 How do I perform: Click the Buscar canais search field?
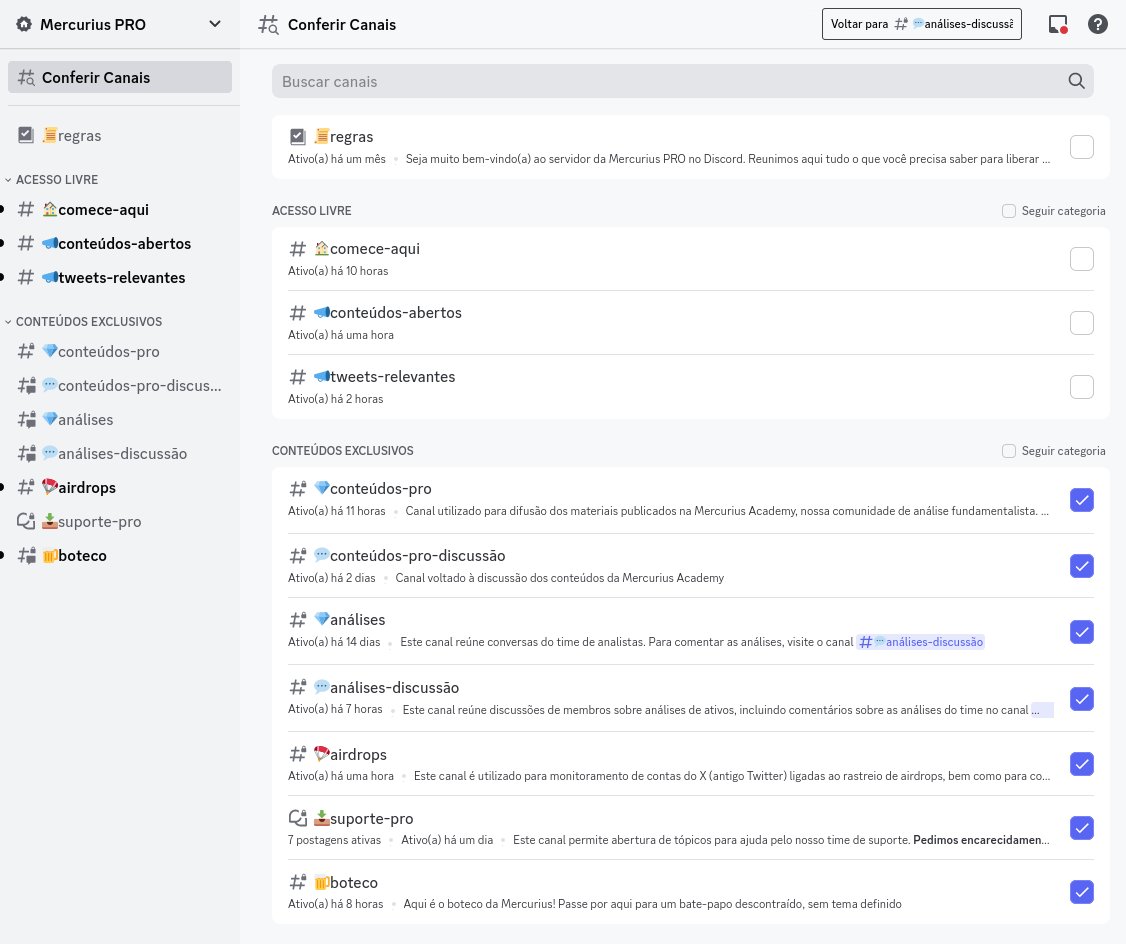682,81
